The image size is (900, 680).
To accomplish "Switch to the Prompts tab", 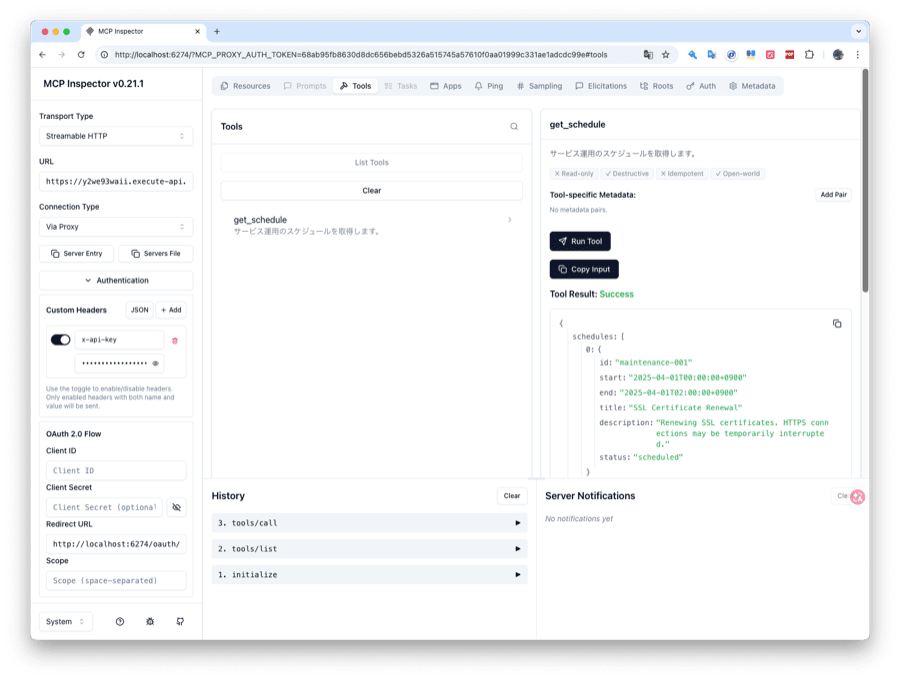I will pos(305,86).
